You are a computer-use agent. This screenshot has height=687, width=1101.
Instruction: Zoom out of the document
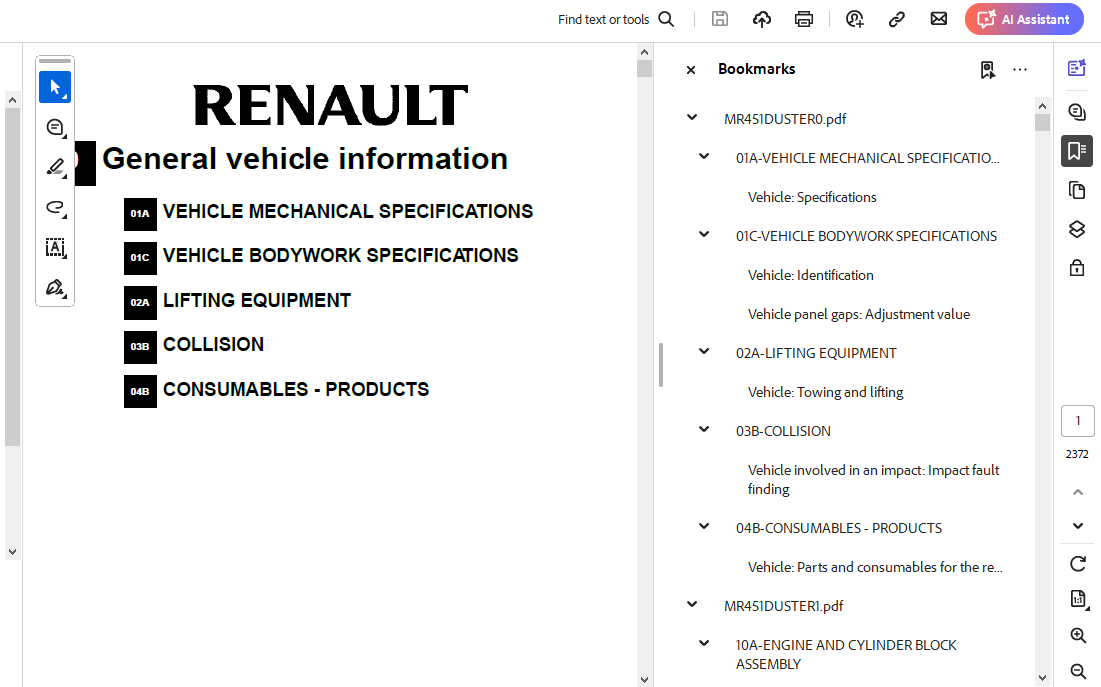1078,672
